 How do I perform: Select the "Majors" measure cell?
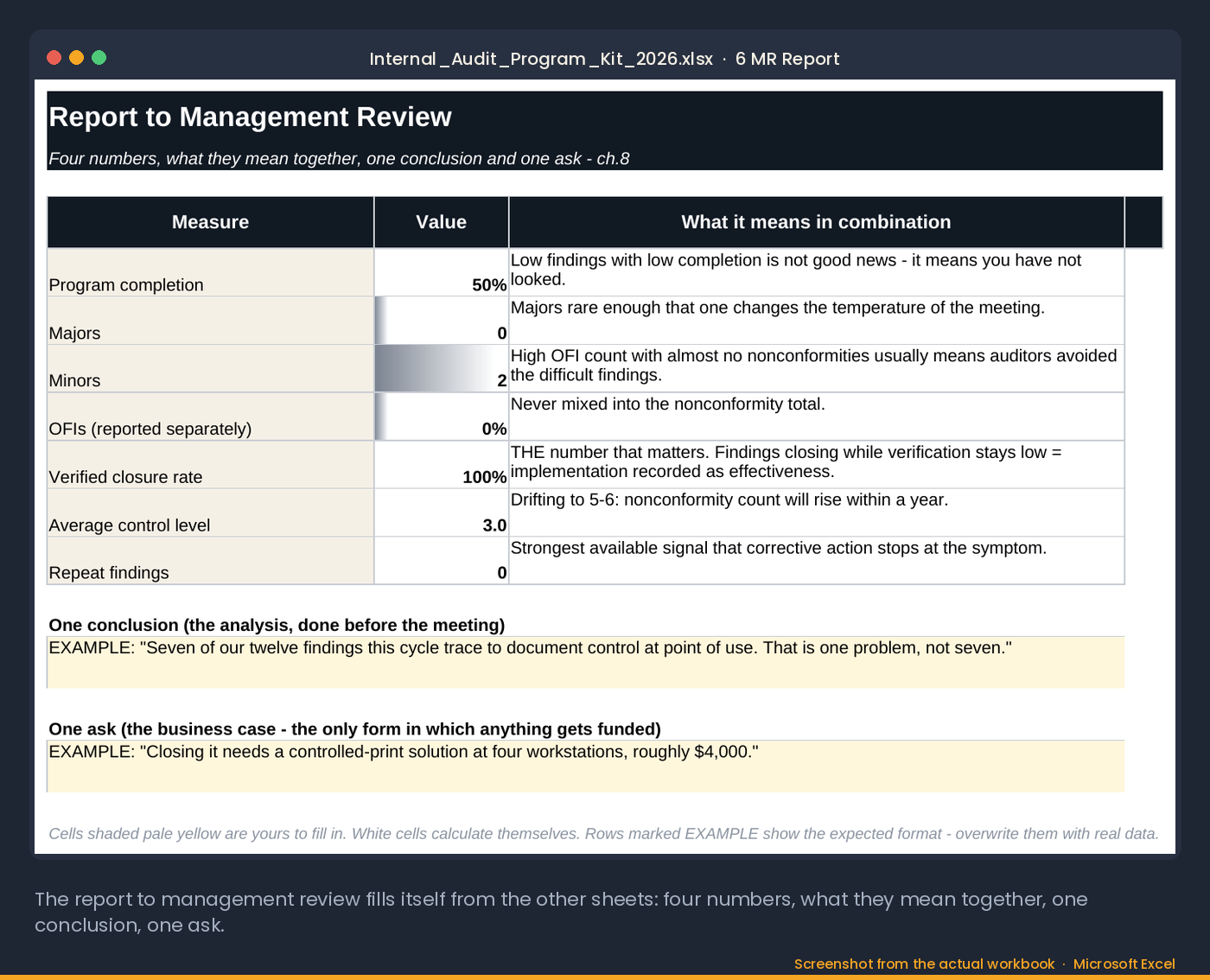tap(210, 321)
